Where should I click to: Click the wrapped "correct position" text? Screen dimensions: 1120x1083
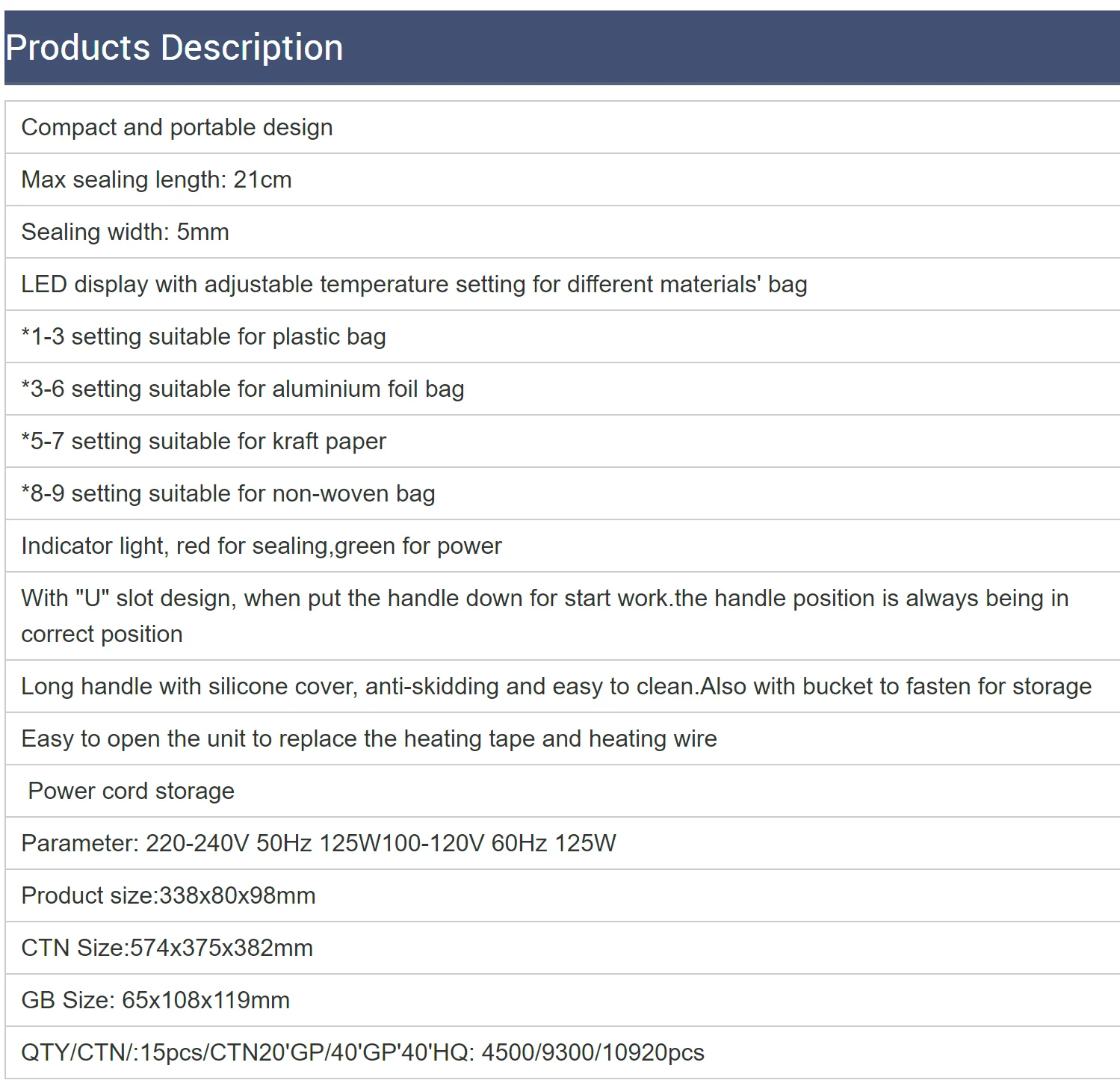[x=102, y=635]
